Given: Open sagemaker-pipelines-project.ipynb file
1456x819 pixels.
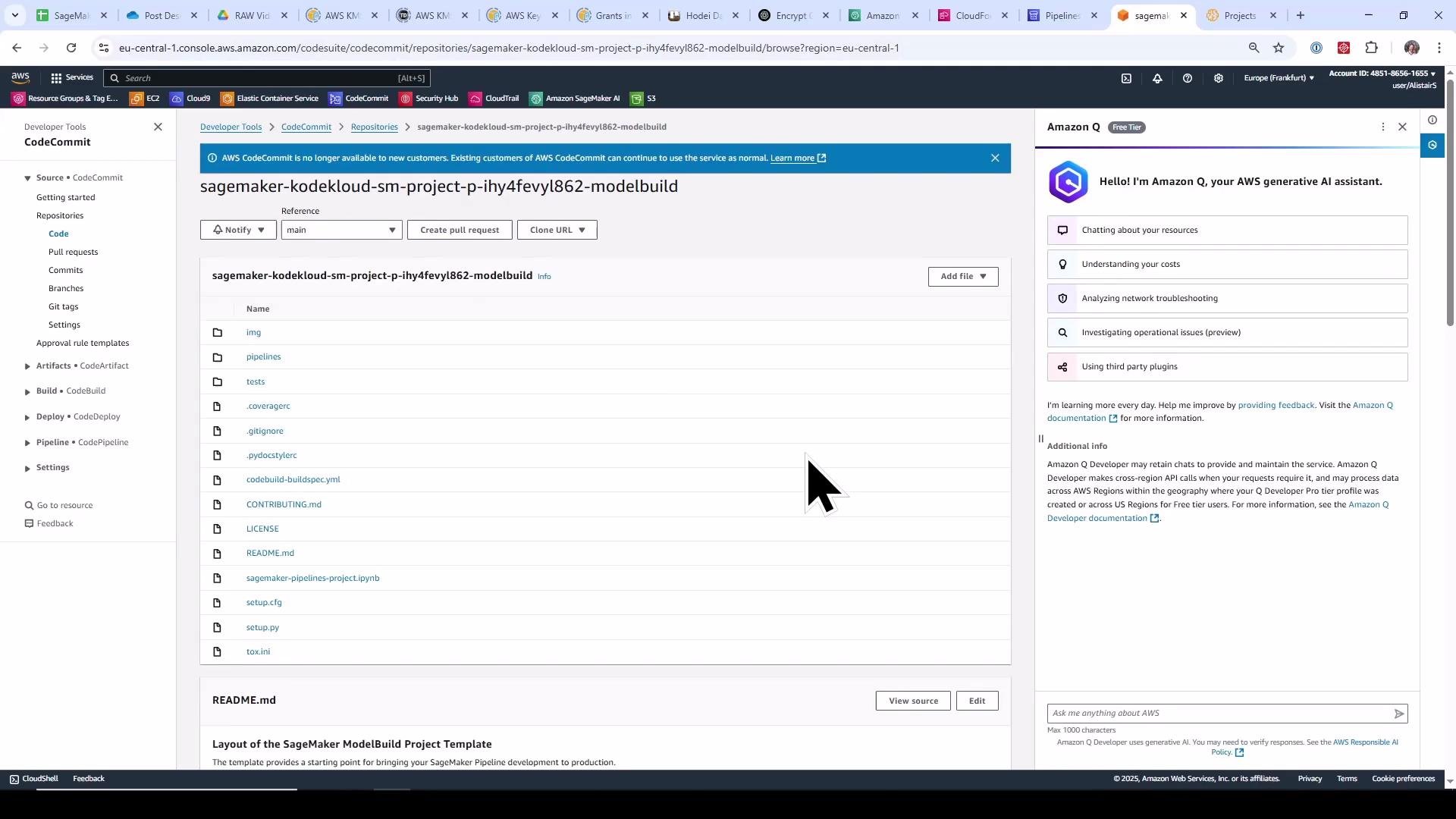Looking at the screenshot, I should click(x=312, y=578).
